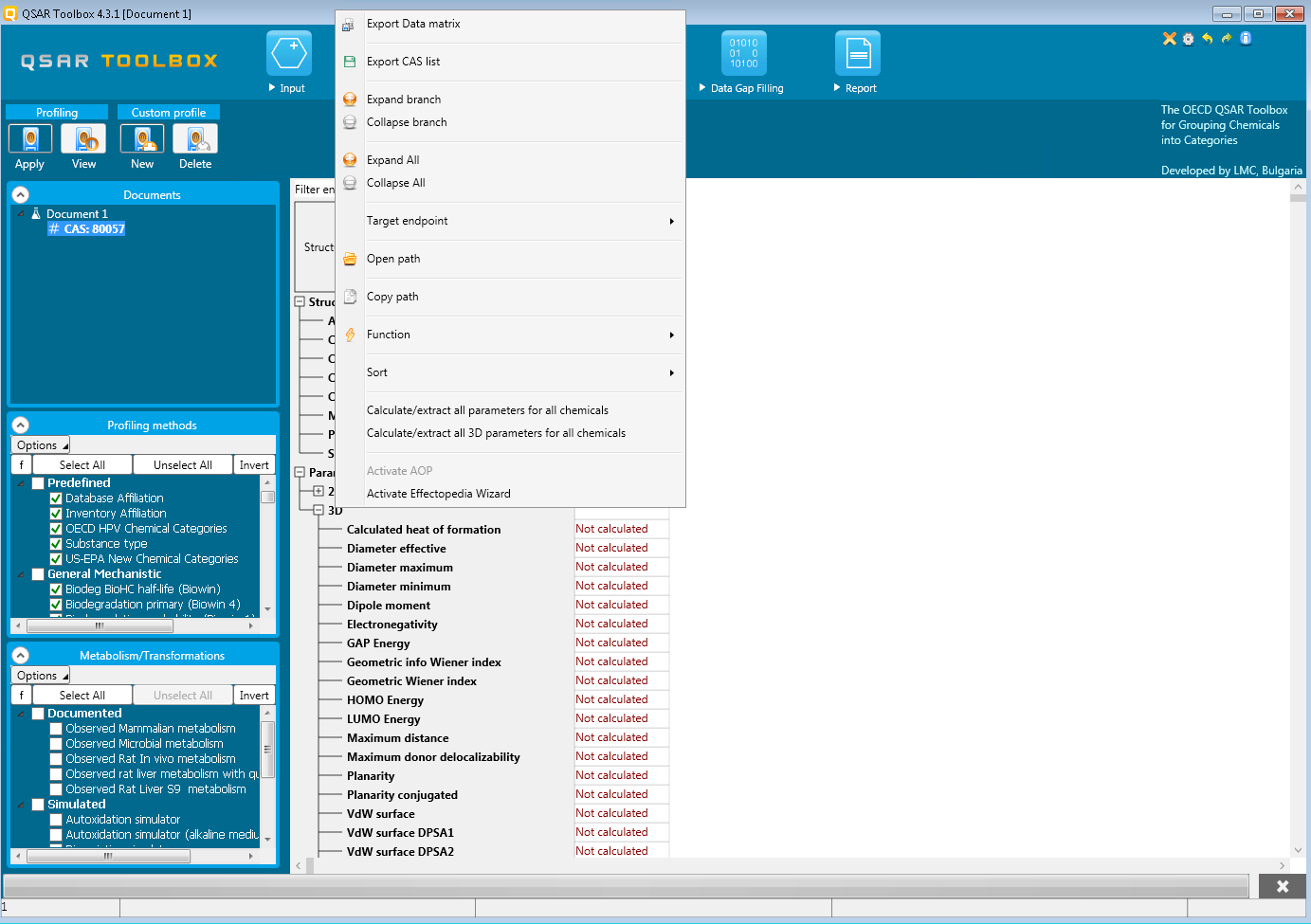Collapse the 3D parameters tree node
Image resolution: width=1311 pixels, height=924 pixels.
[x=319, y=510]
